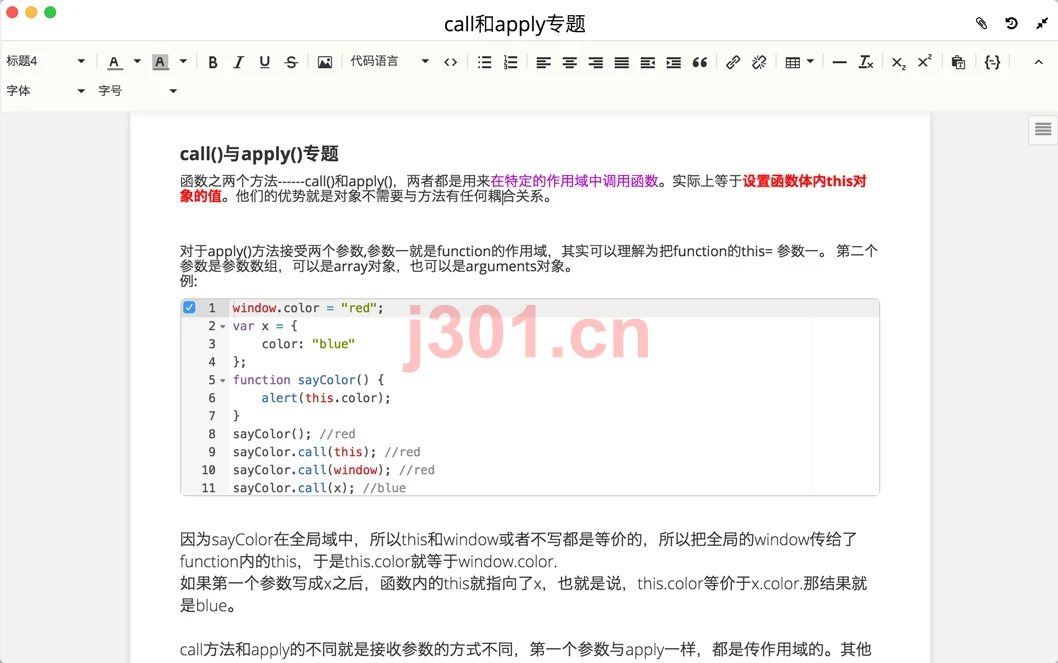Toggle italic formatting

pyautogui.click(x=238, y=62)
